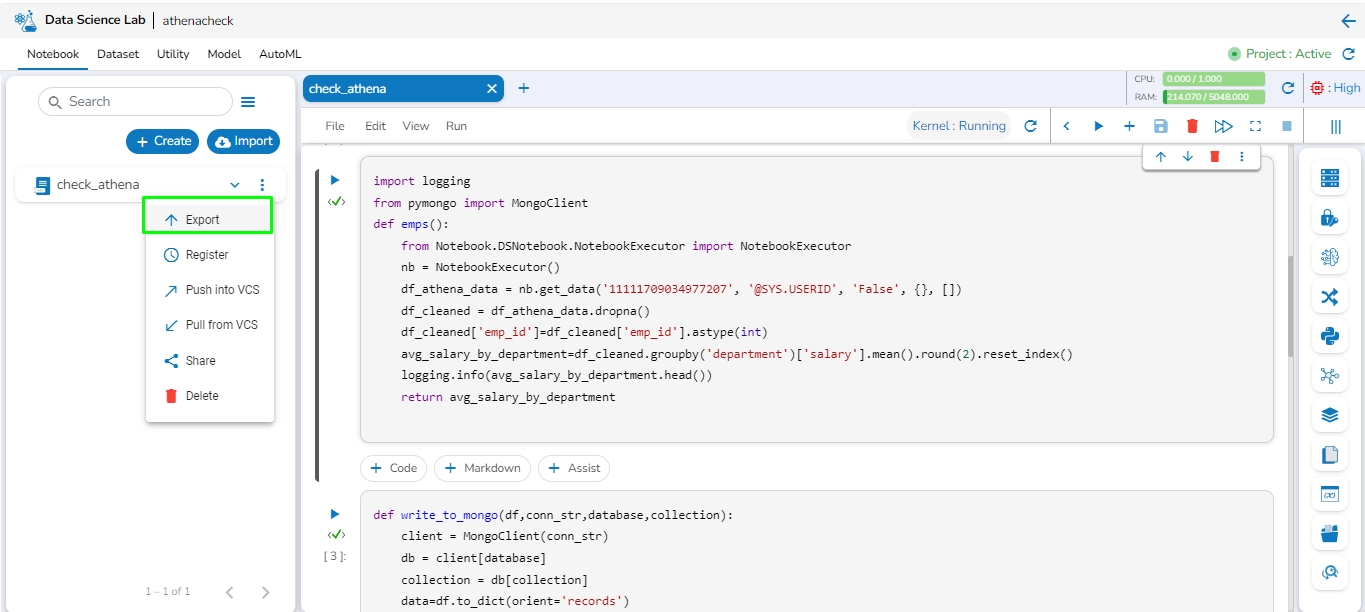Click the Import button
Viewport: 1365px width, 612px height.
pyautogui.click(x=243, y=142)
